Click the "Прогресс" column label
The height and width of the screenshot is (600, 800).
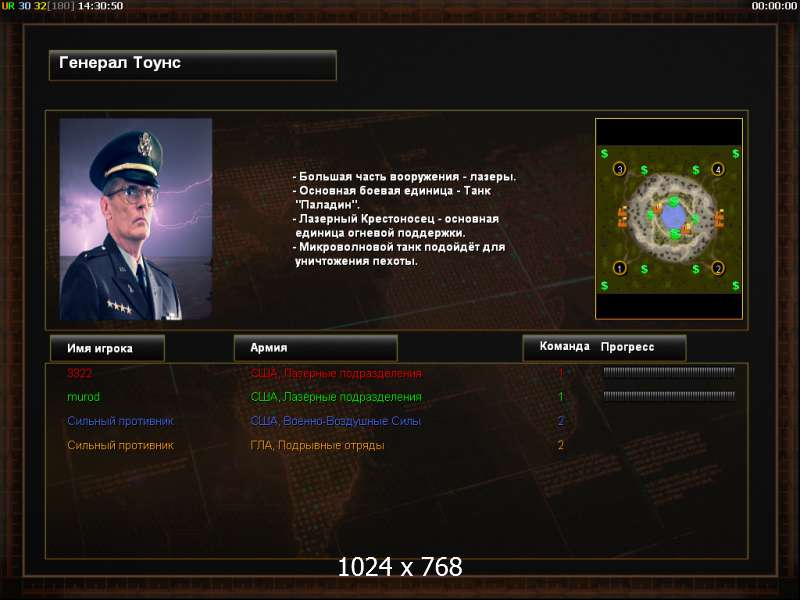[627, 347]
